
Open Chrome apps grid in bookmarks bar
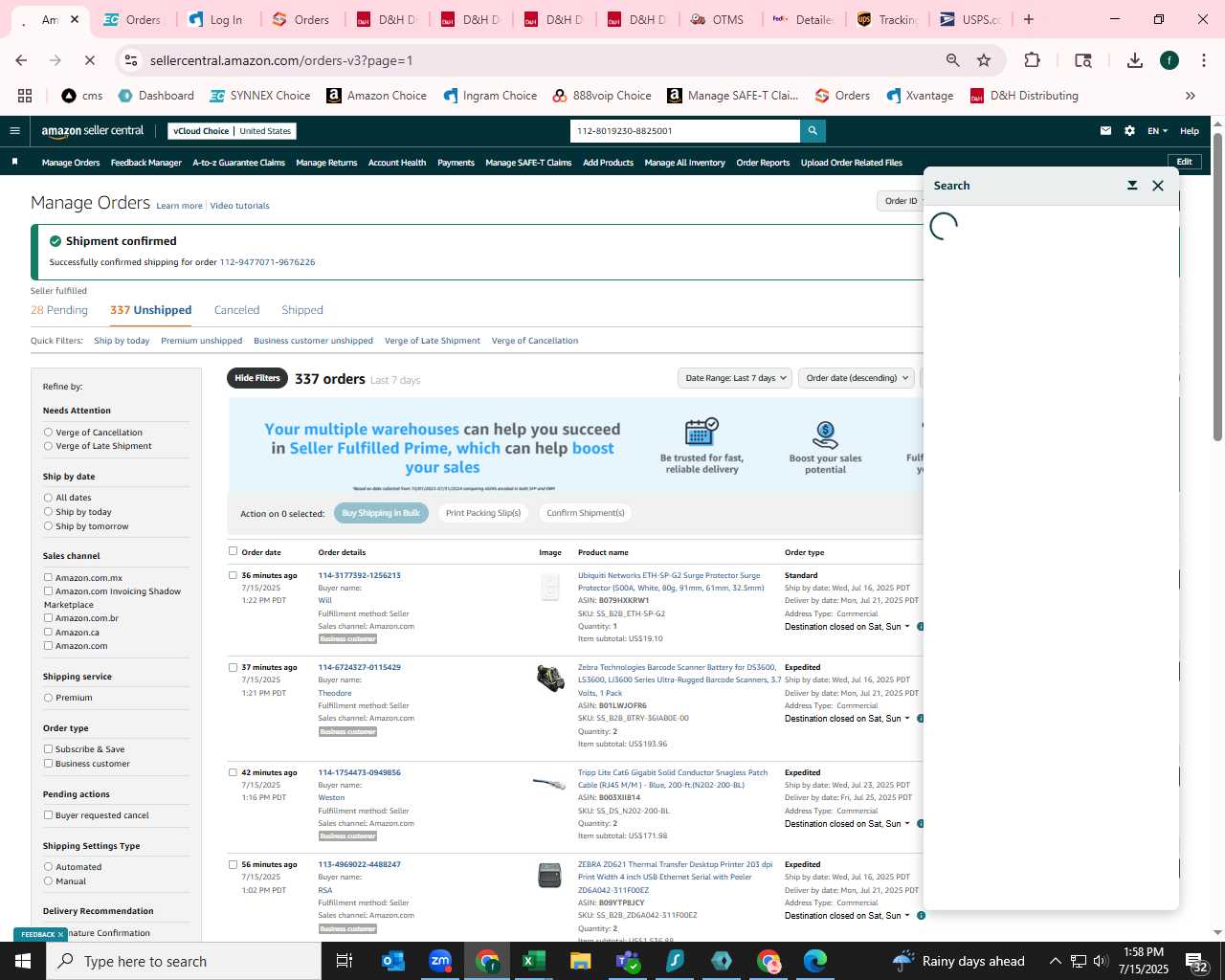click(25, 96)
